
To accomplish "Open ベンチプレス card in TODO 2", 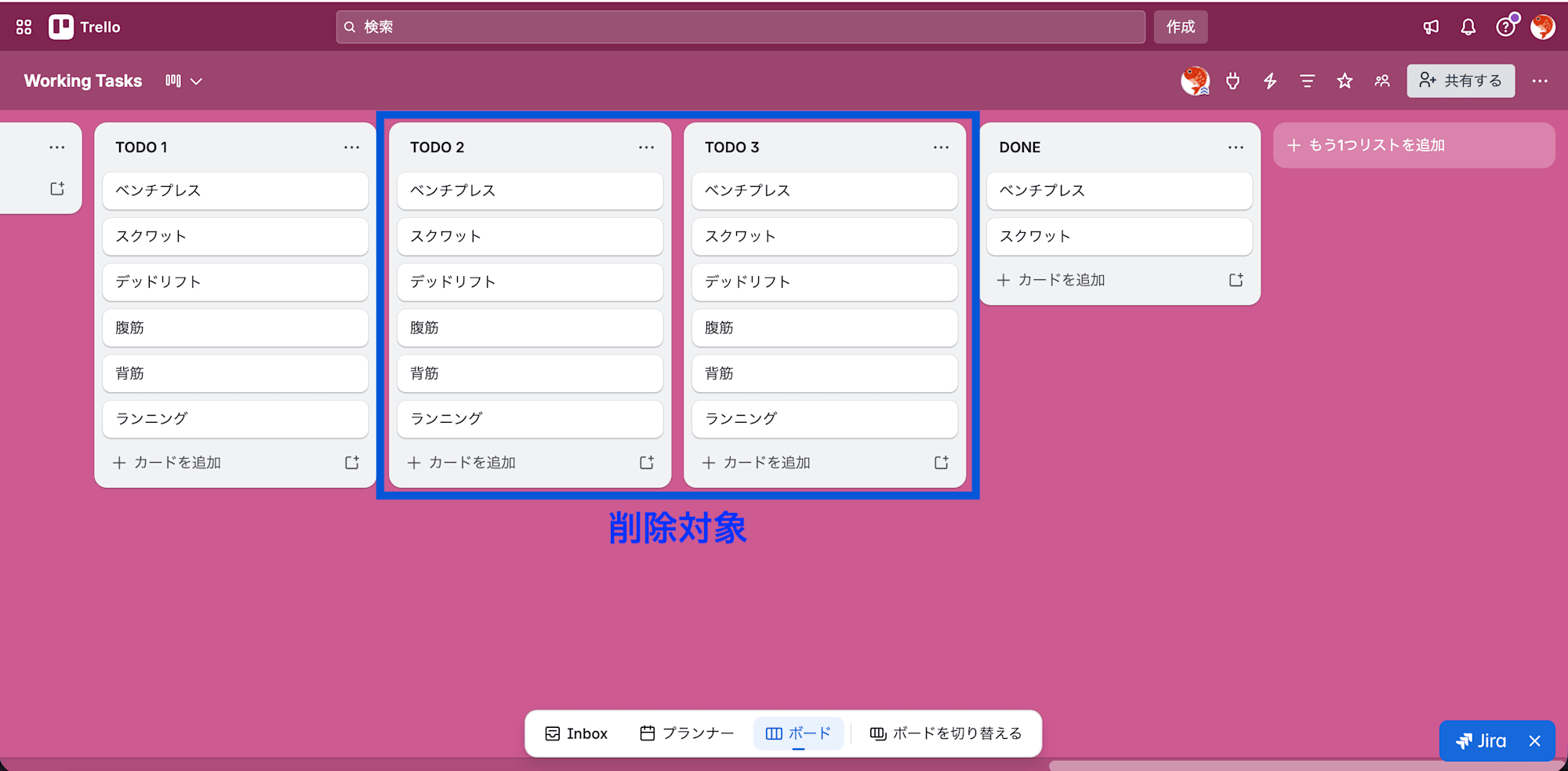I will coord(530,191).
